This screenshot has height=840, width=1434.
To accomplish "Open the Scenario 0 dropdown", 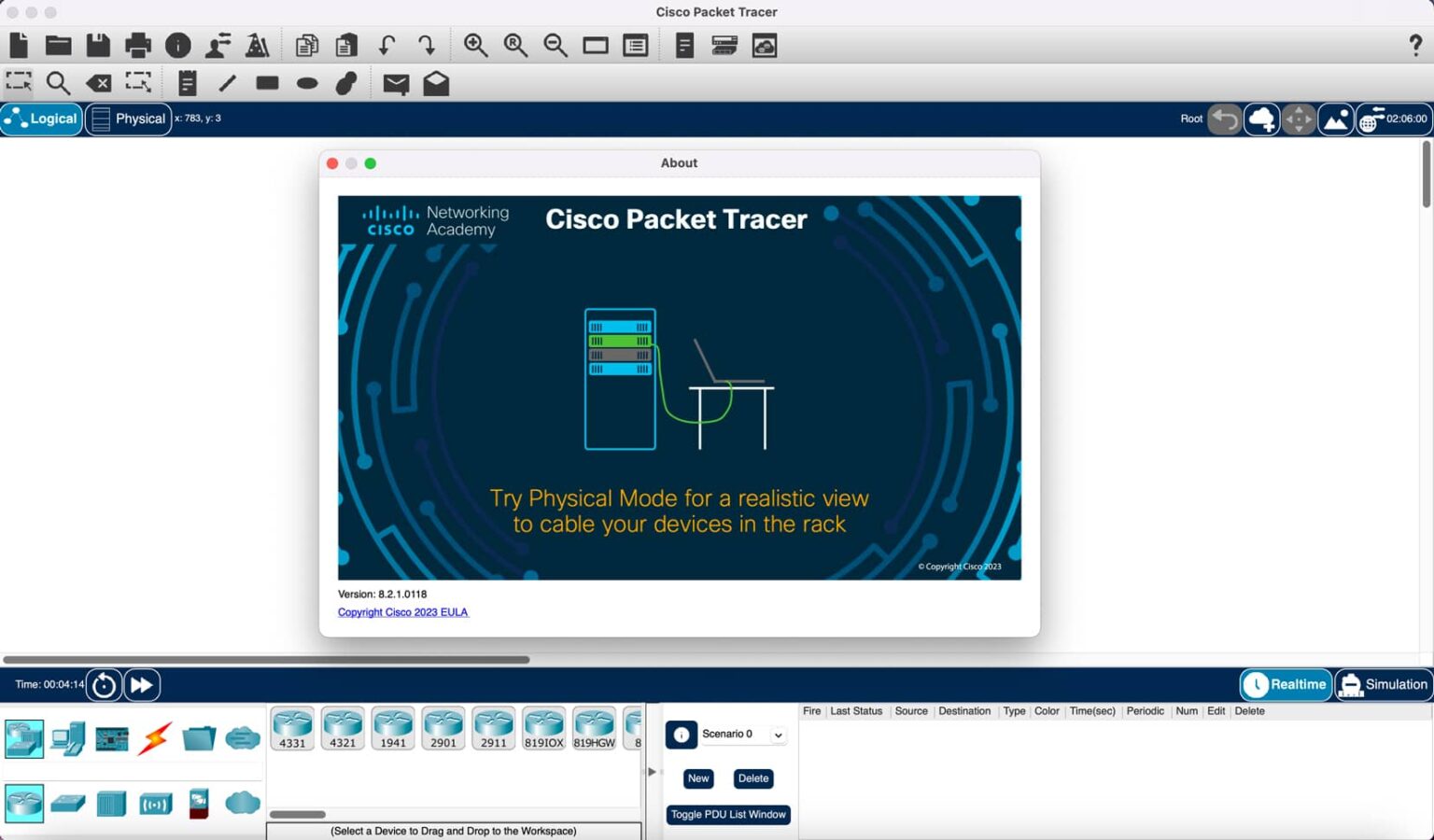I will click(776, 735).
